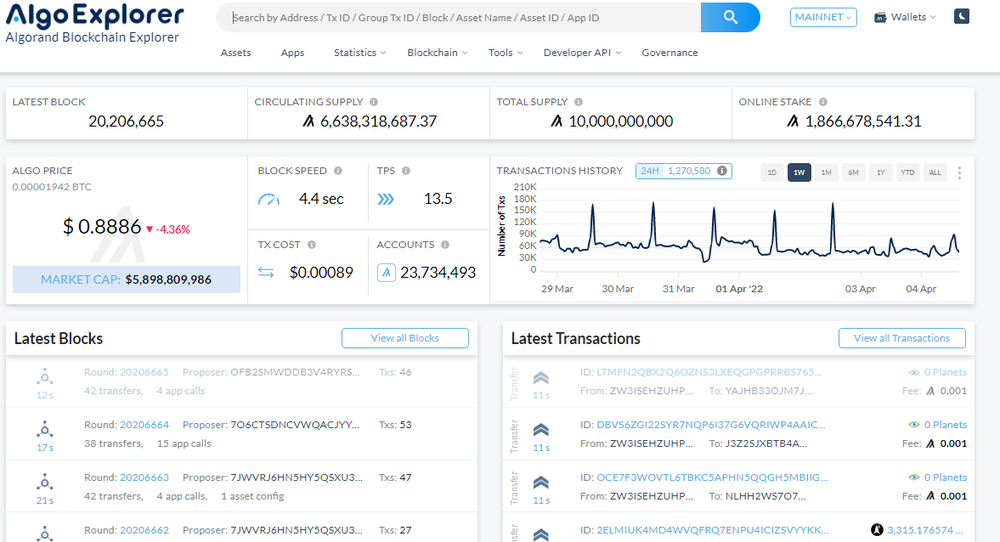
Task: Click the blue search magnifier button
Action: point(730,17)
